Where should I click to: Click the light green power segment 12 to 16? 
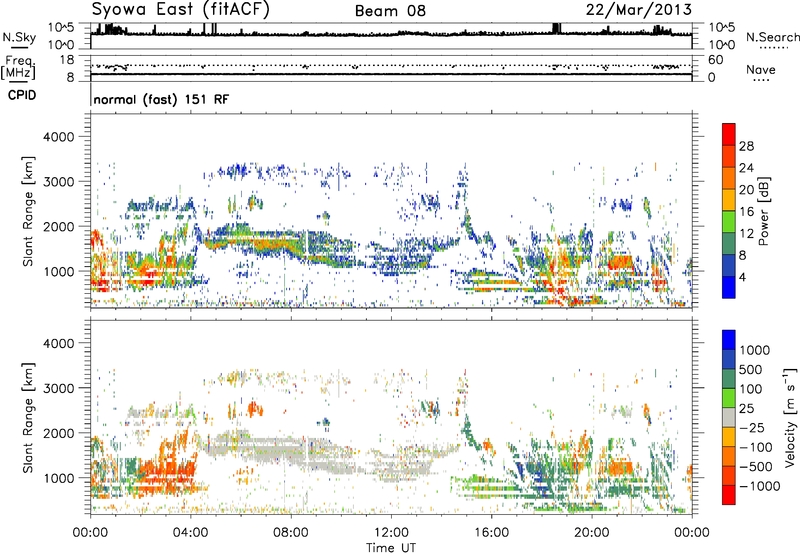729,222
